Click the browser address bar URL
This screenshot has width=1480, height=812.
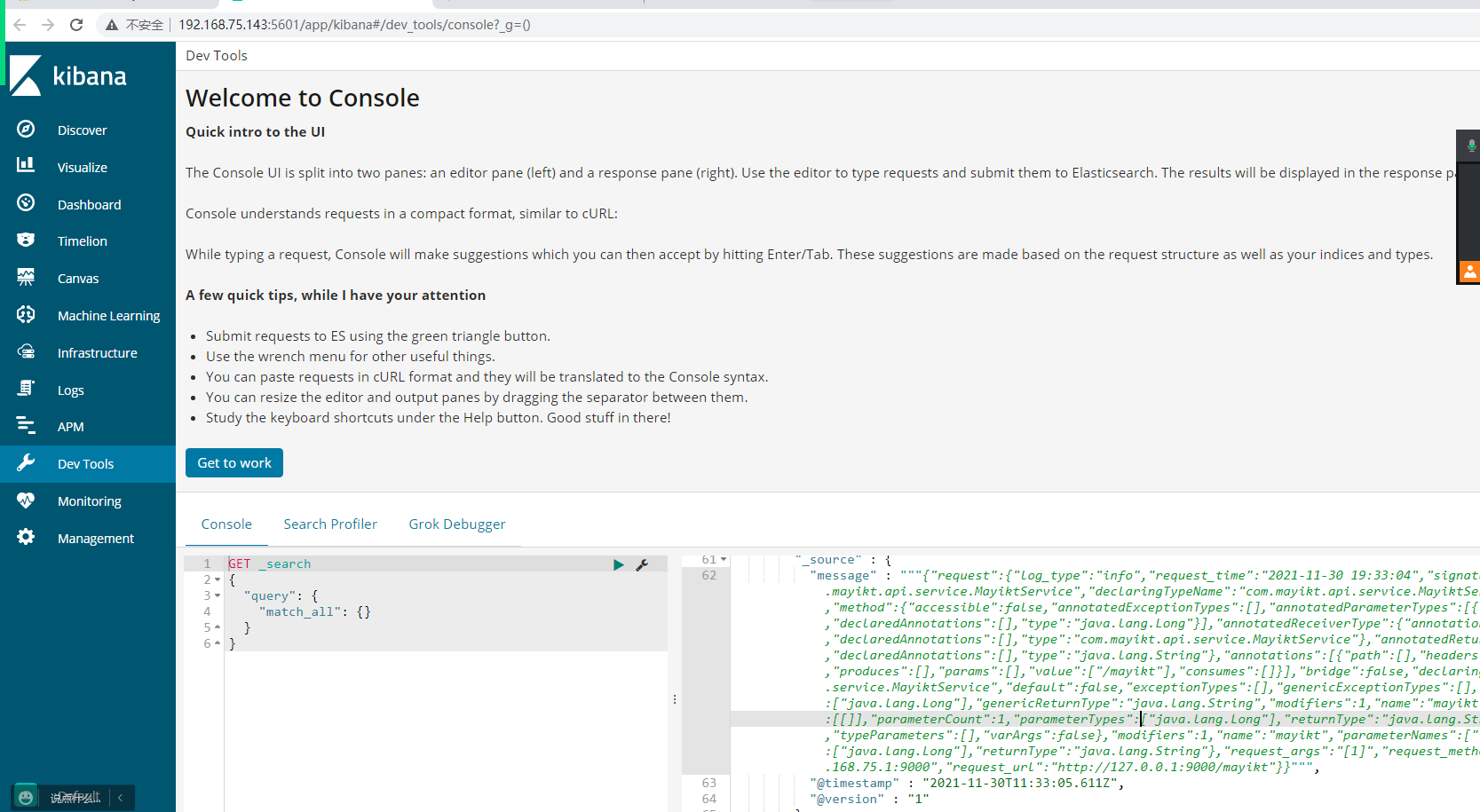click(x=355, y=25)
